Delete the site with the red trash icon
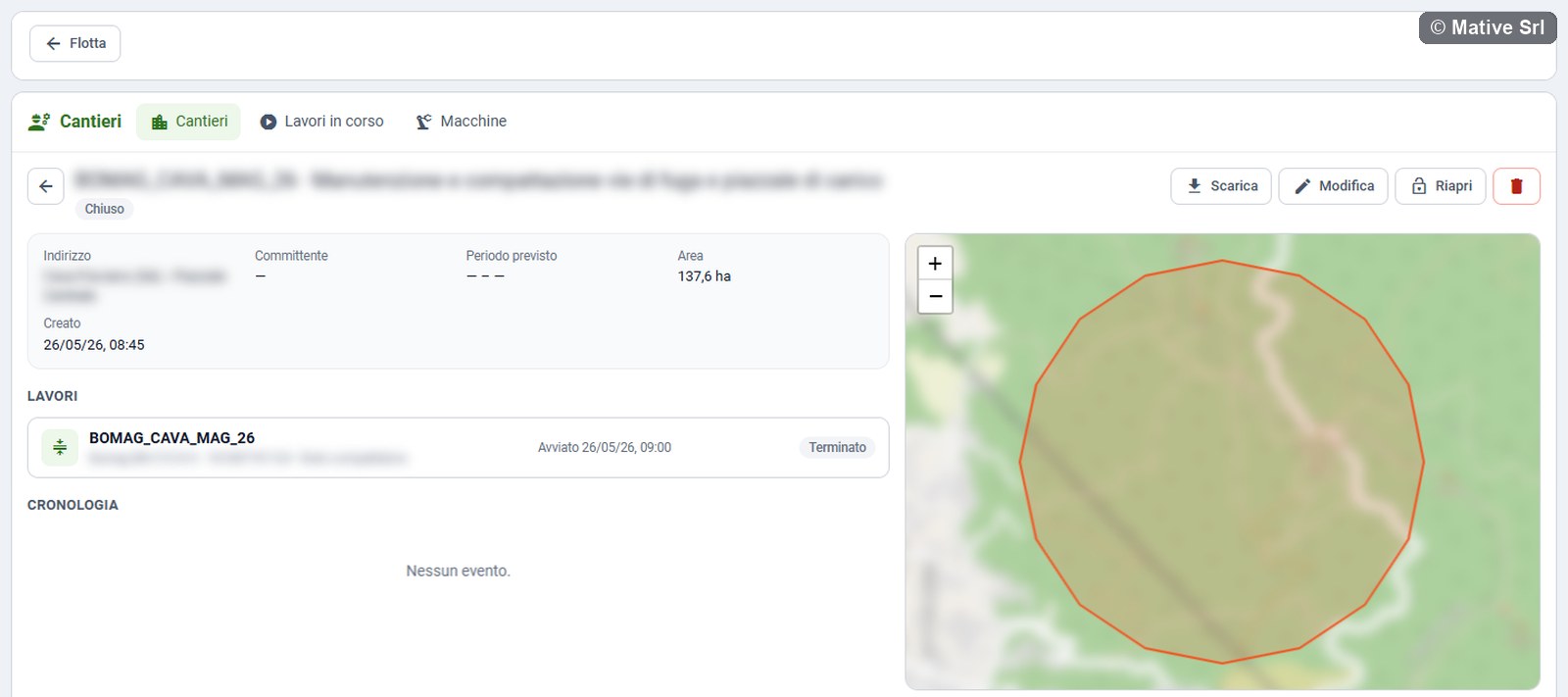Viewport: 1568px width, 697px height. coord(1516,186)
